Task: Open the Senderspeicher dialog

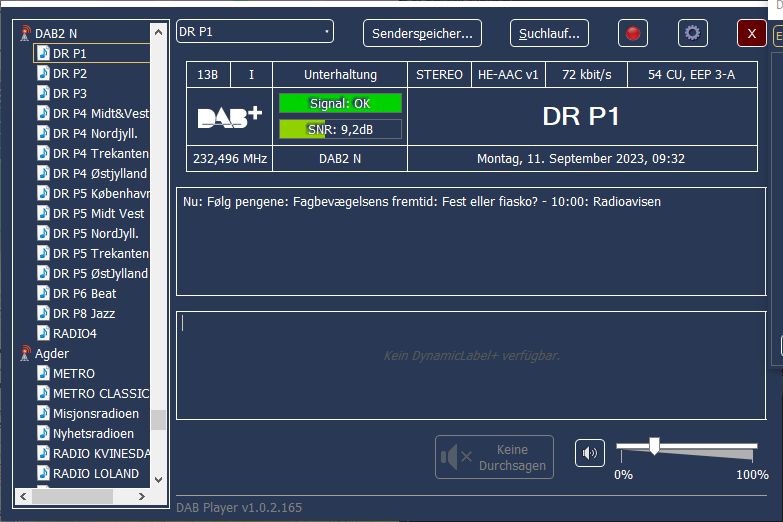Action: 422,33
